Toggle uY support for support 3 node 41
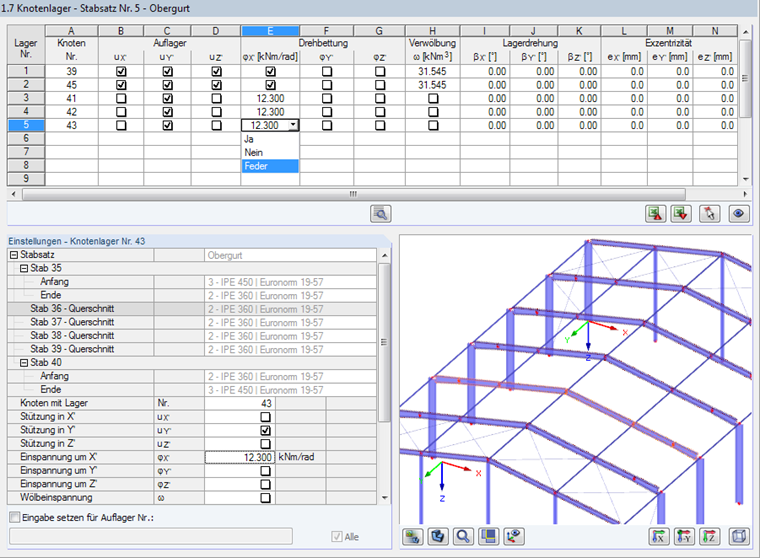 (x=167, y=98)
